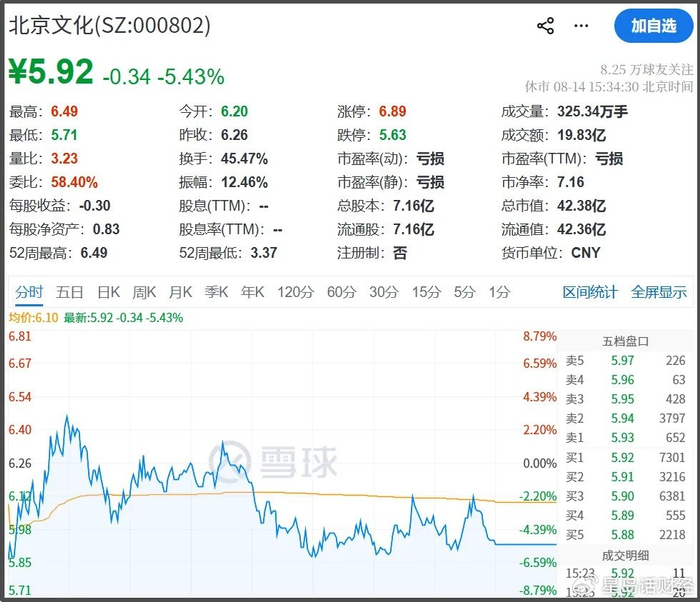
Task: Open 区间统计 range statistics
Action: point(590,292)
